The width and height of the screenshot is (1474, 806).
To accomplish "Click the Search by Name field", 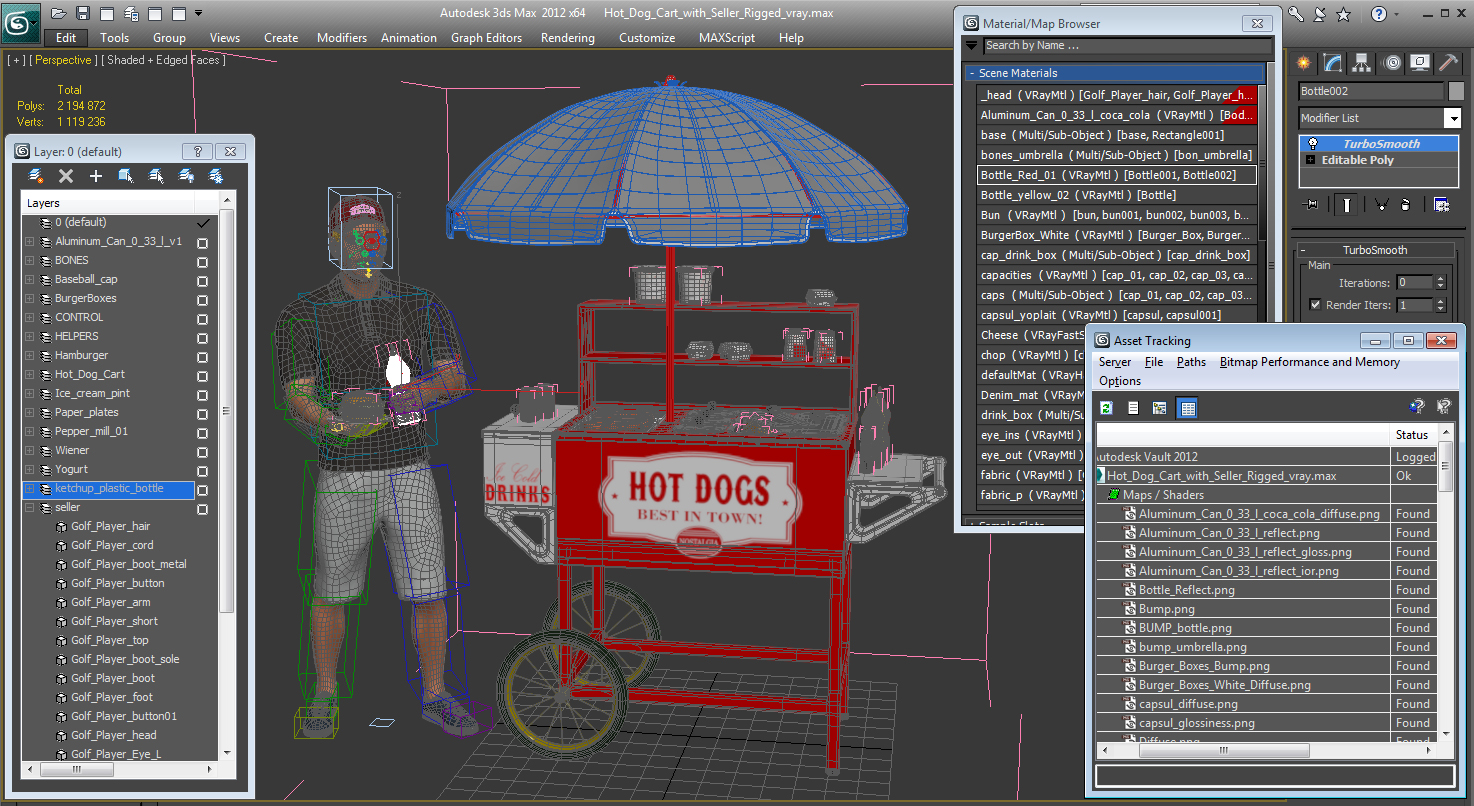I will point(1127,45).
